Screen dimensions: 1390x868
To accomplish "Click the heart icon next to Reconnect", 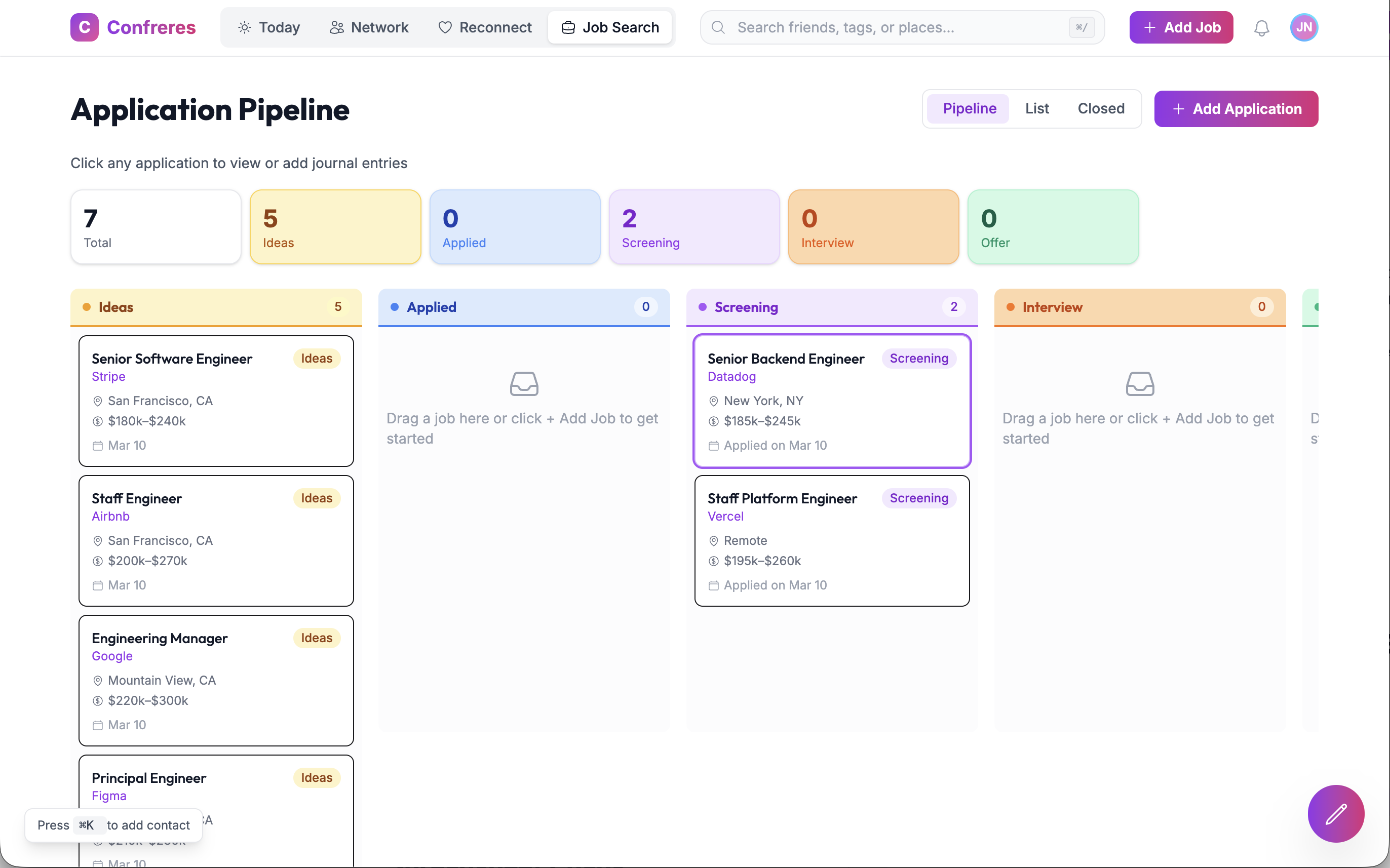I will 445,27.
